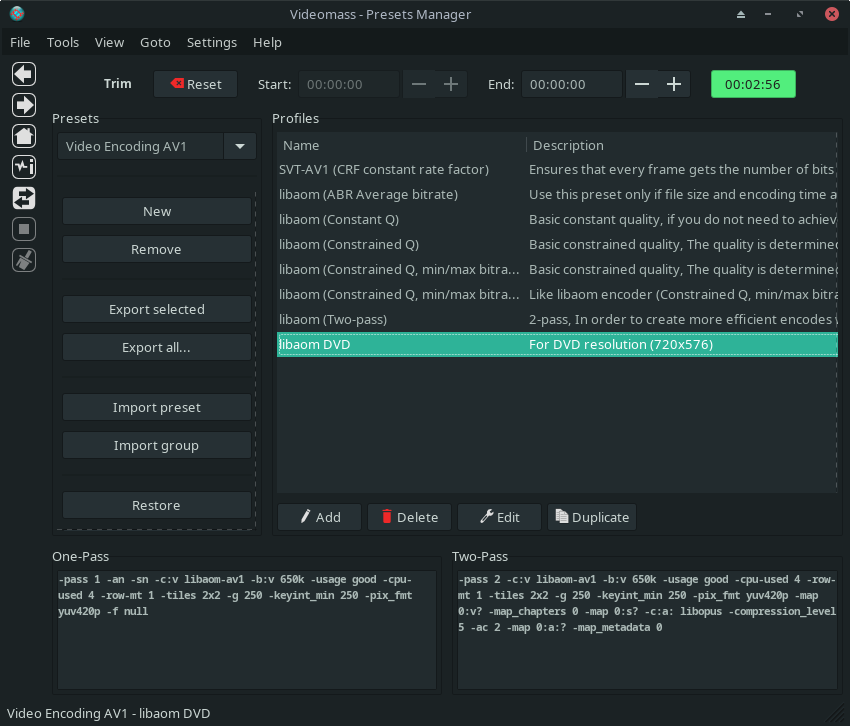The image size is (850, 726).
Task: Click status bar text 'Video Encoding AV1 - libaom DVD'
Action: (x=108, y=714)
